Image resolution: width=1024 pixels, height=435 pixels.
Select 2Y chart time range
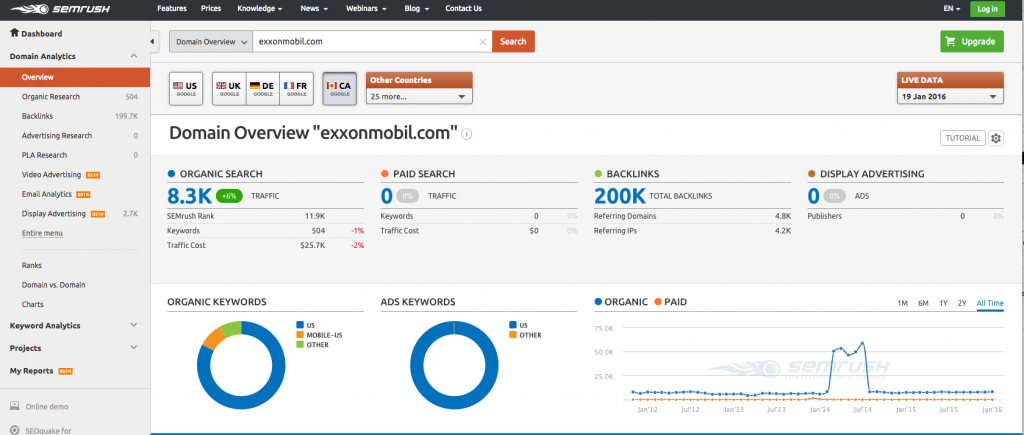pyautogui.click(x=962, y=303)
